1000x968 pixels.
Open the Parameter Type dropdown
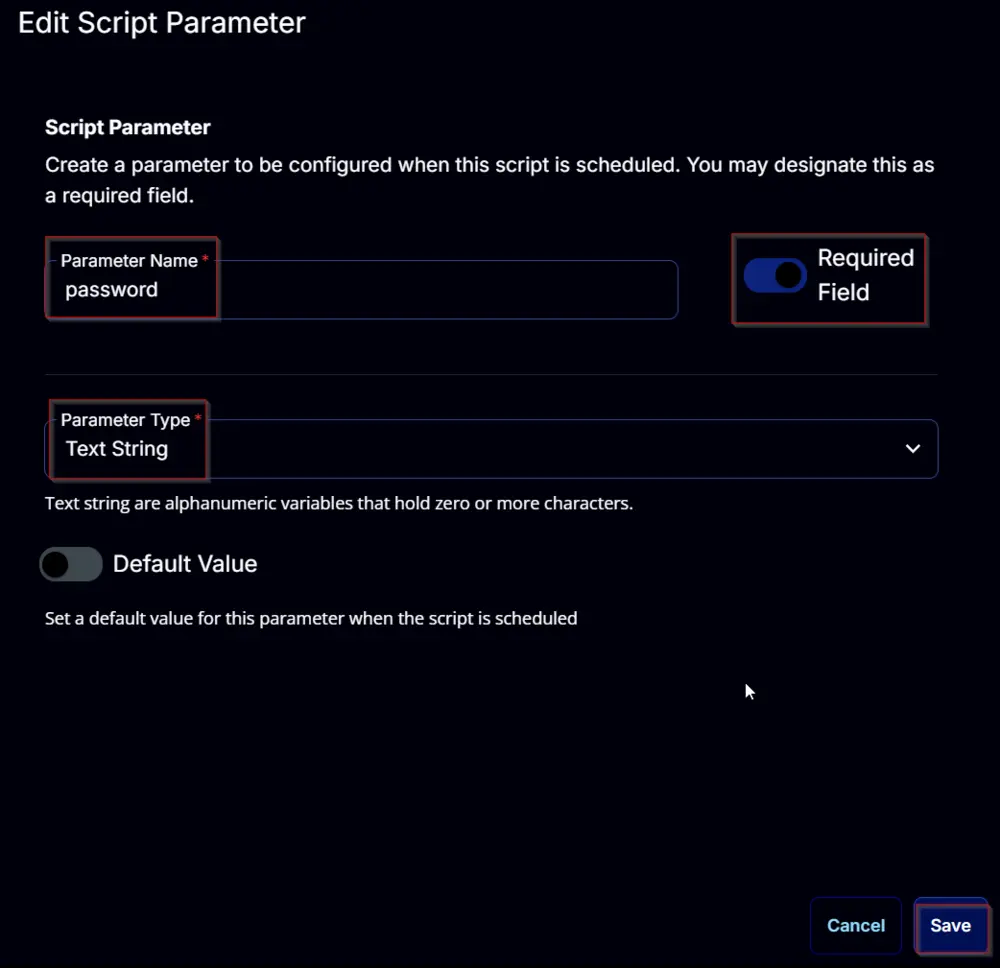click(x=491, y=449)
